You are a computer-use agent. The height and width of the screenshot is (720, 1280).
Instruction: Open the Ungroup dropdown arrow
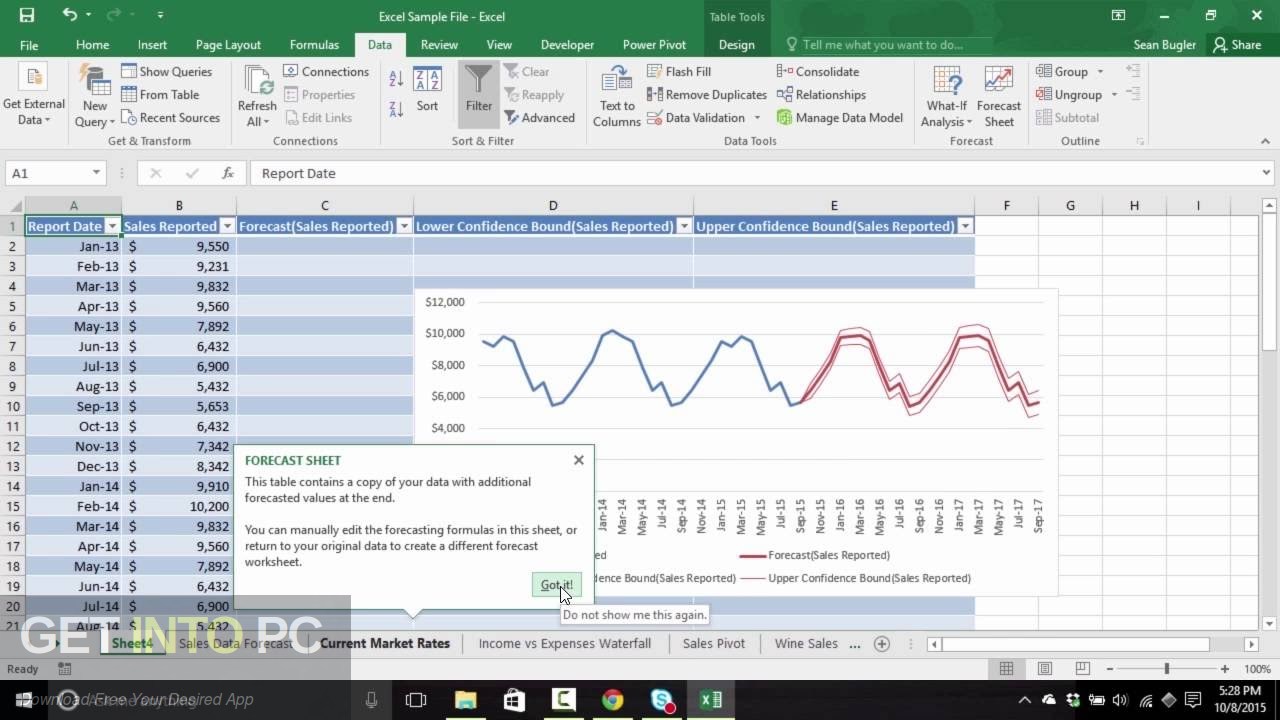coord(1113,94)
